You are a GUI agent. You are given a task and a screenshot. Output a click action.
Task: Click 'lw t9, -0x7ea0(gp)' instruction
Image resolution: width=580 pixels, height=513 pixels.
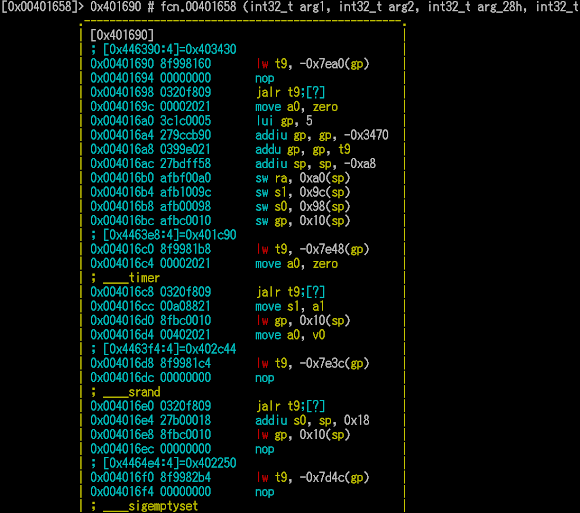(x=312, y=64)
